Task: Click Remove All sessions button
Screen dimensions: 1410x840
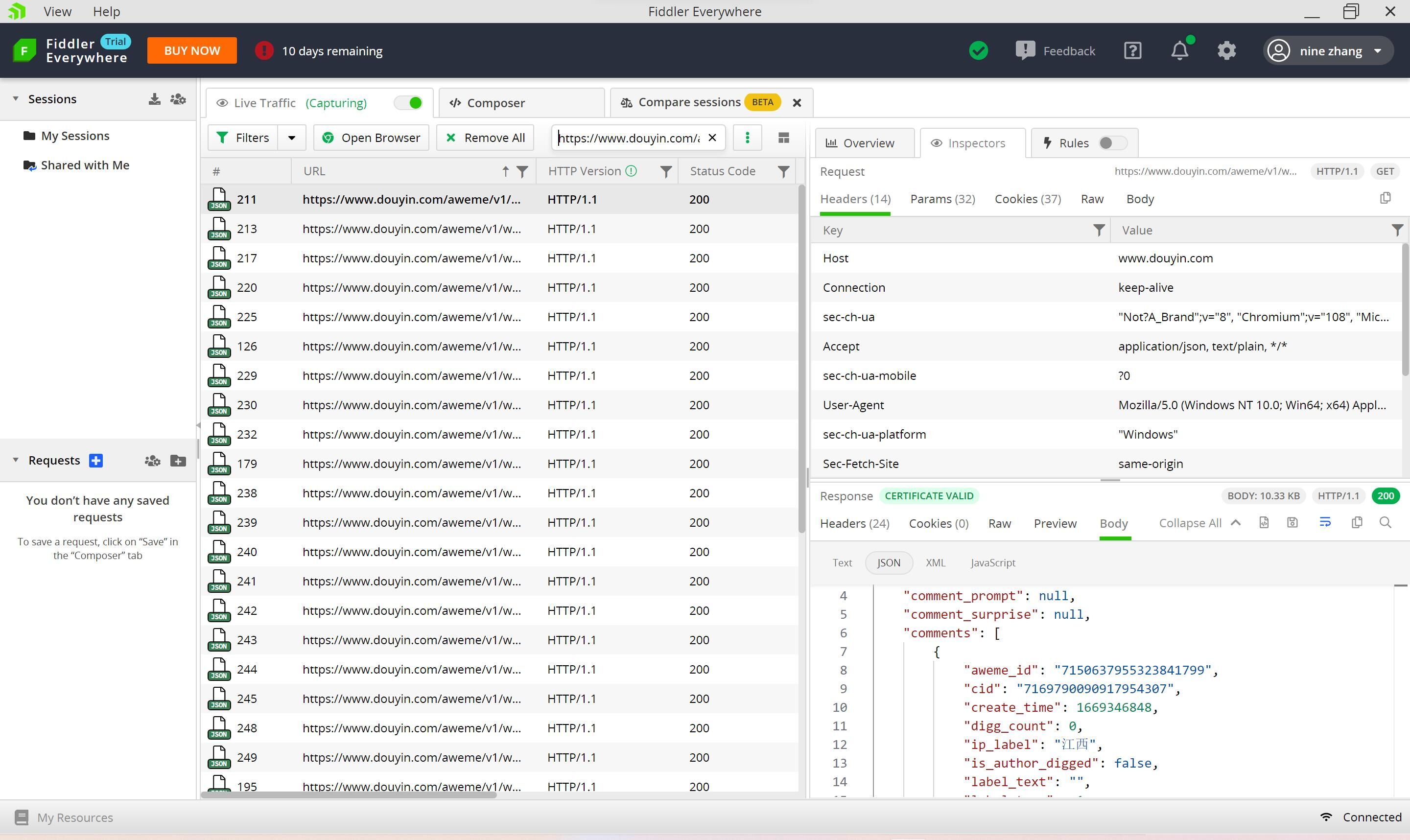Action: pos(486,138)
